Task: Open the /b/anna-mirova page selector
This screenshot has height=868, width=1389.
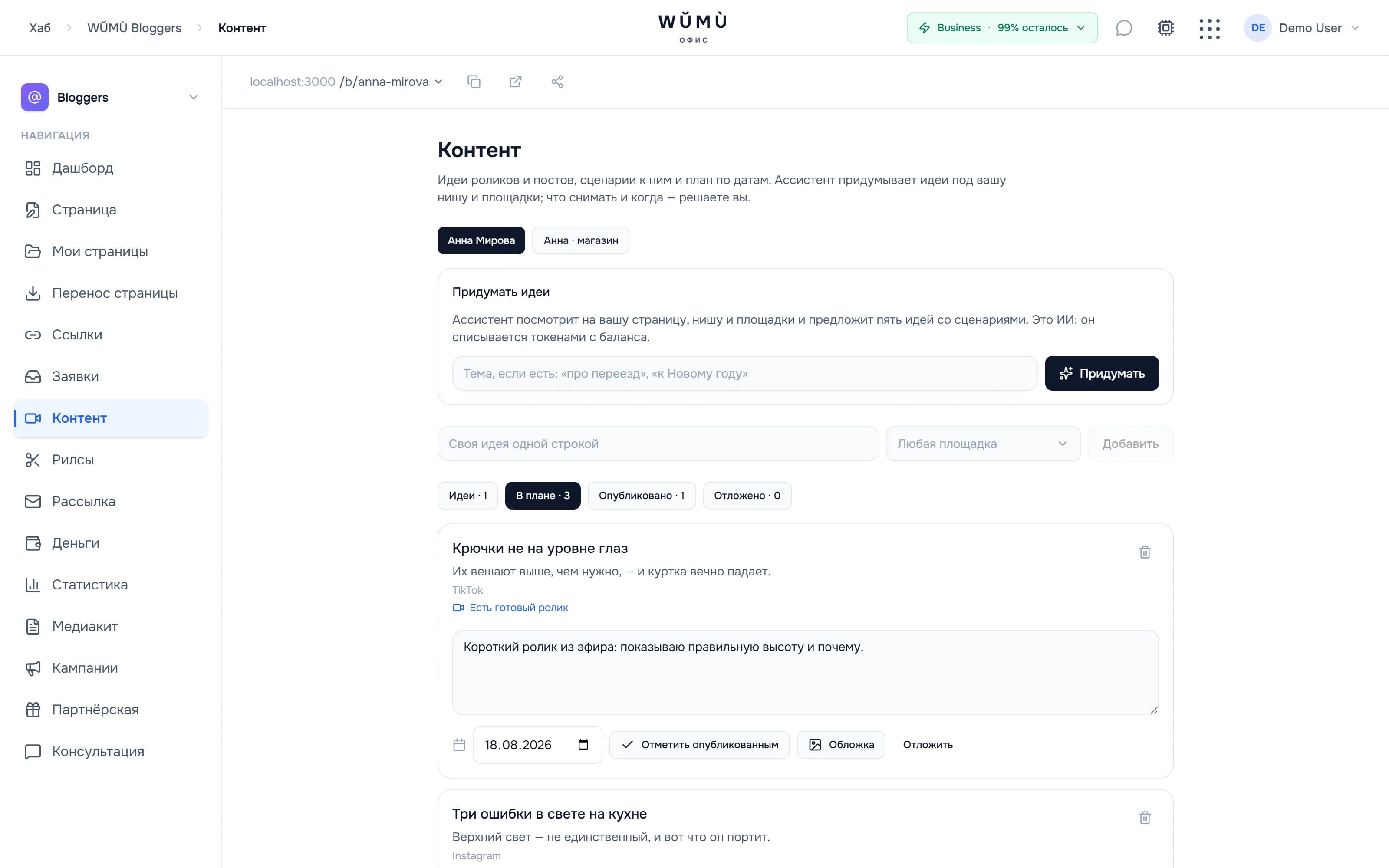Action: 391,82
